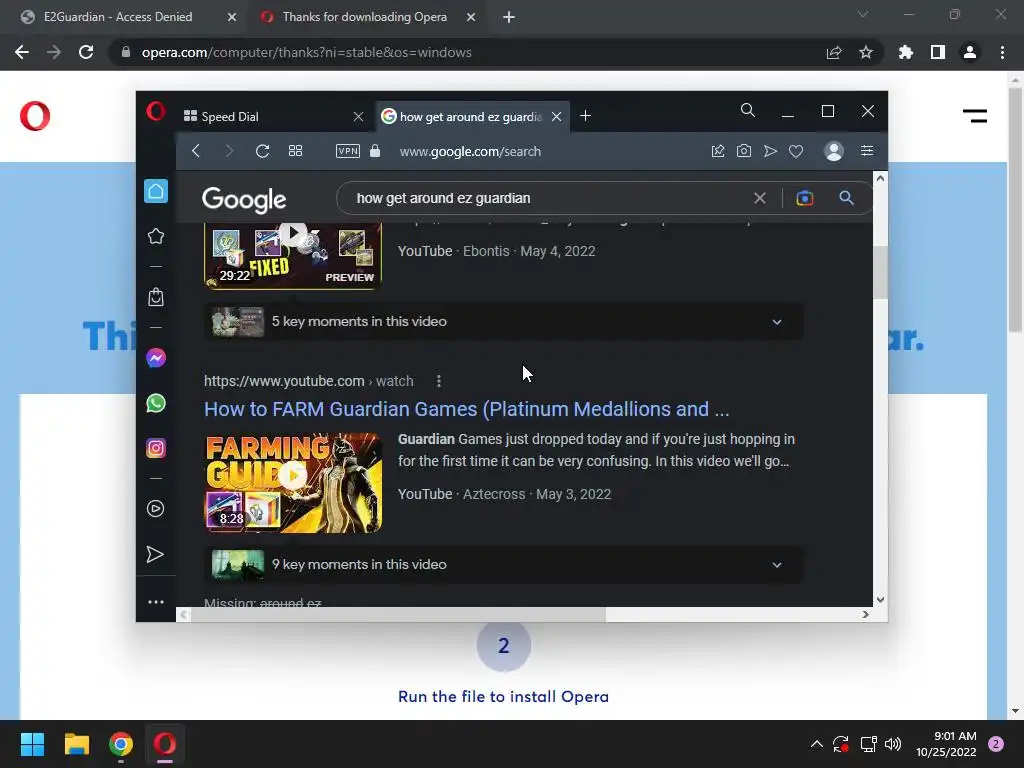
Task: Open the Player icon in Opera sidebar
Action: click(x=155, y=509)
